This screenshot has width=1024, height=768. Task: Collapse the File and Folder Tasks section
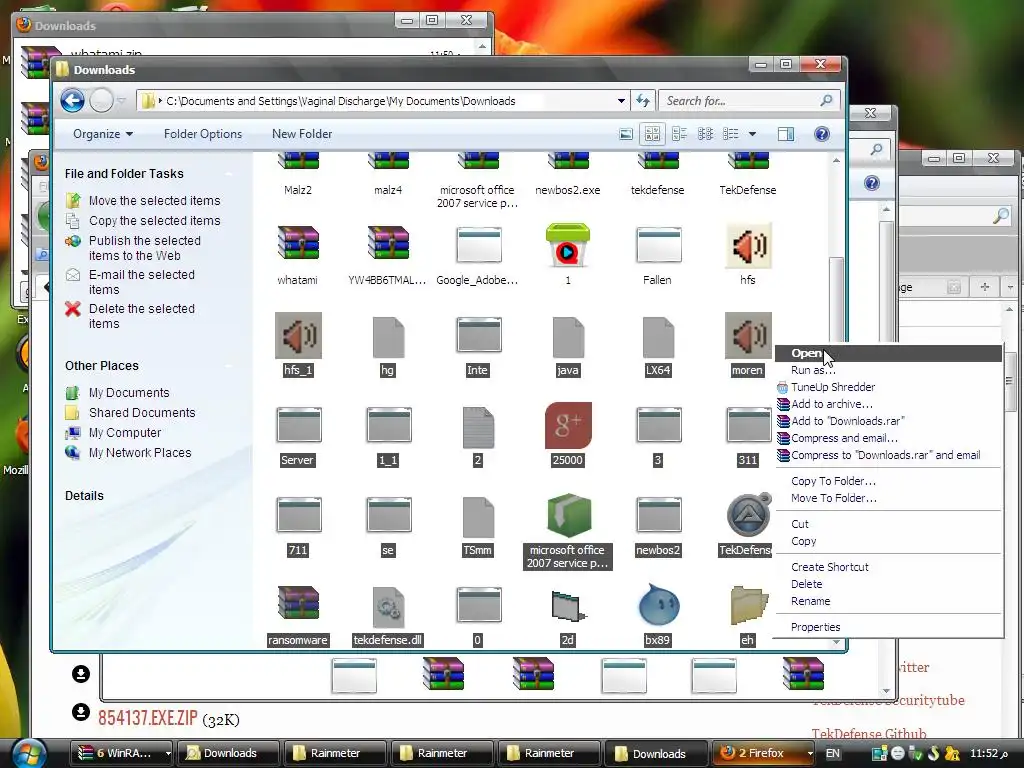point(229,174)
